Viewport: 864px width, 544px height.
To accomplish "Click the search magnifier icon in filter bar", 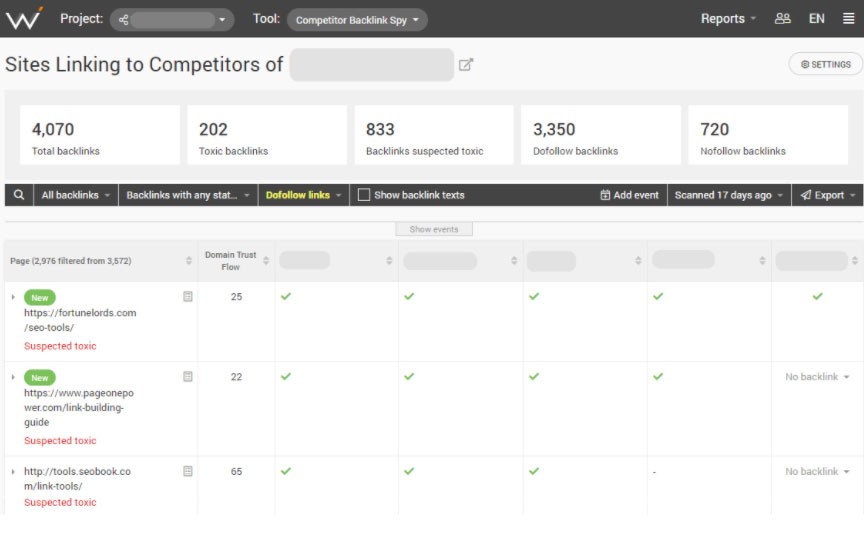I will coord(18,195).
